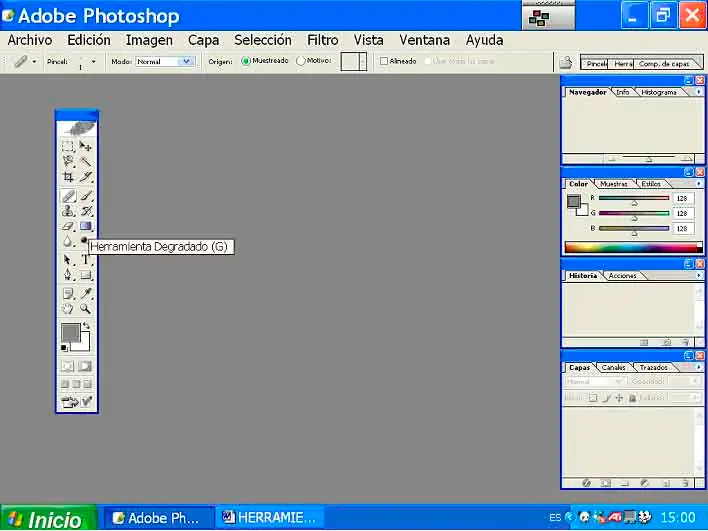The image size is (708, 531).
Task: Select the Rectangle shape tool
Action: tap(86, 275)
